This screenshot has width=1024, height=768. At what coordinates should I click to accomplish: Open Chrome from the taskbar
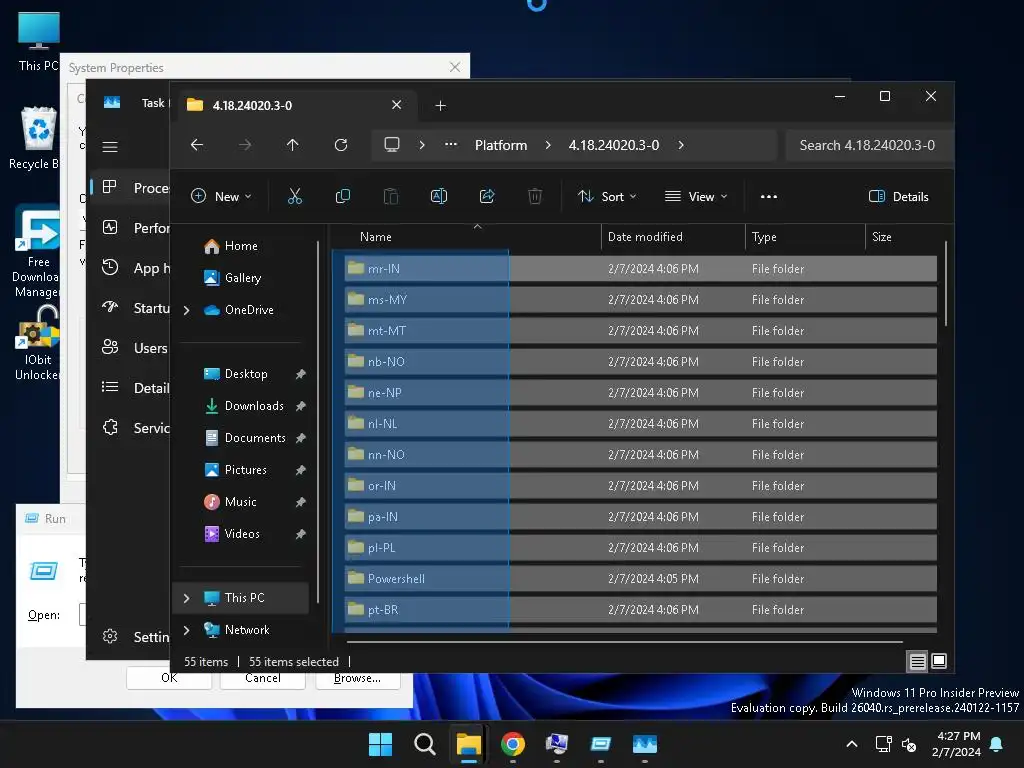coord(513,744)
